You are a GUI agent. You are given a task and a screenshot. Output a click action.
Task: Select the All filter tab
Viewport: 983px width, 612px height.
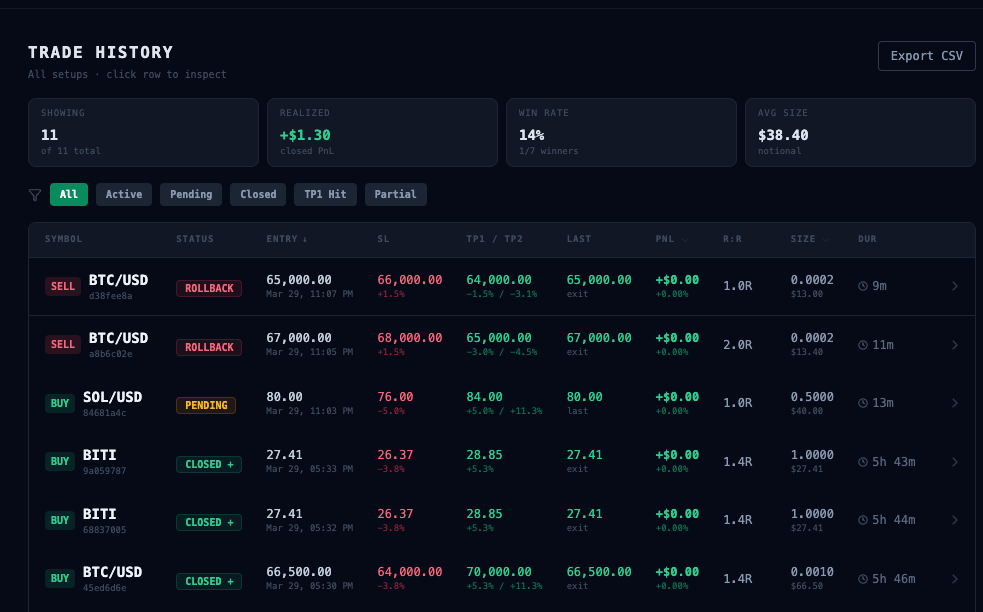pyautogui.click(x=69, y=194)
